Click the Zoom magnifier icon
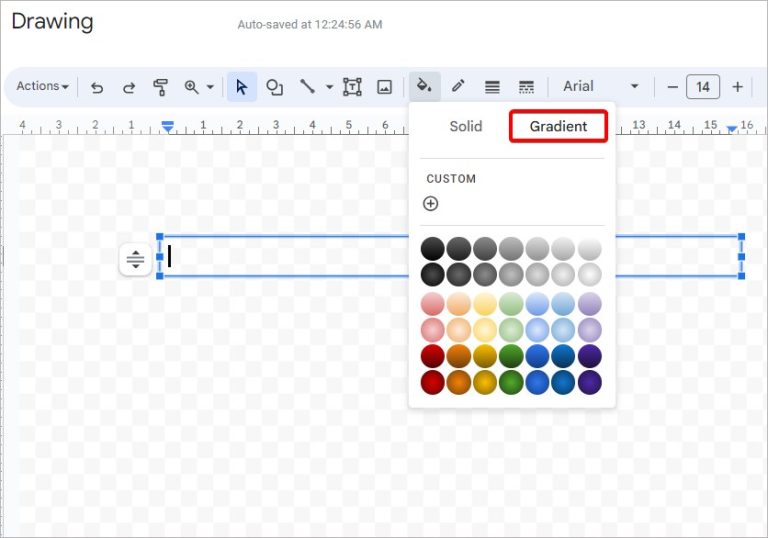The width and height of the screenshot is (768, 538). (191, 87)
